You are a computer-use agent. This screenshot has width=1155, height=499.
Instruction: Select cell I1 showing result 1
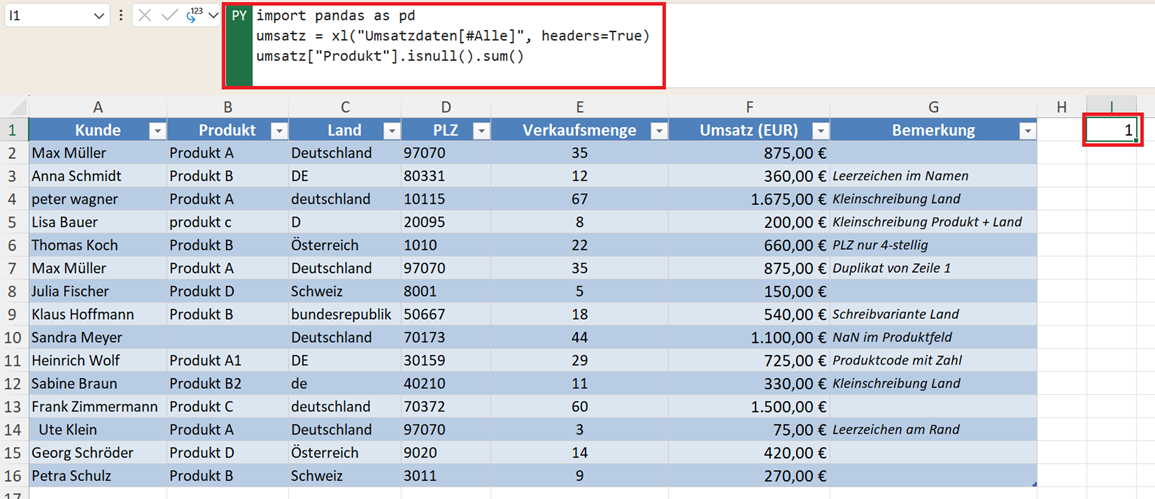[x=1110, y=130]
